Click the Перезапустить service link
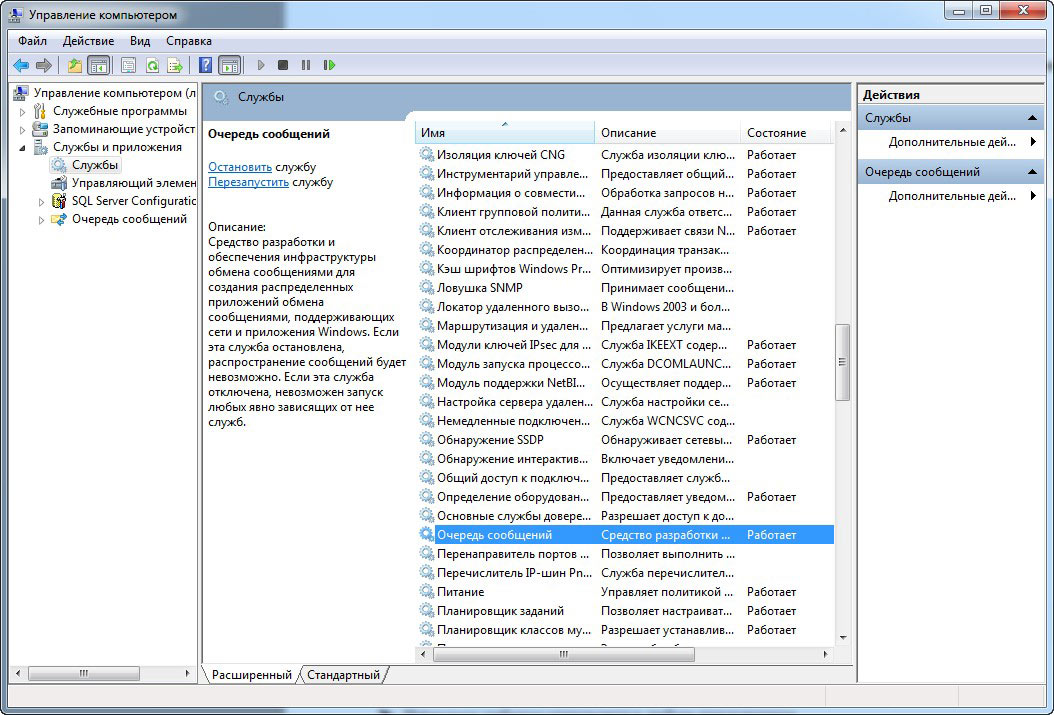1054x715 pixels. click(x=249, y=182)
